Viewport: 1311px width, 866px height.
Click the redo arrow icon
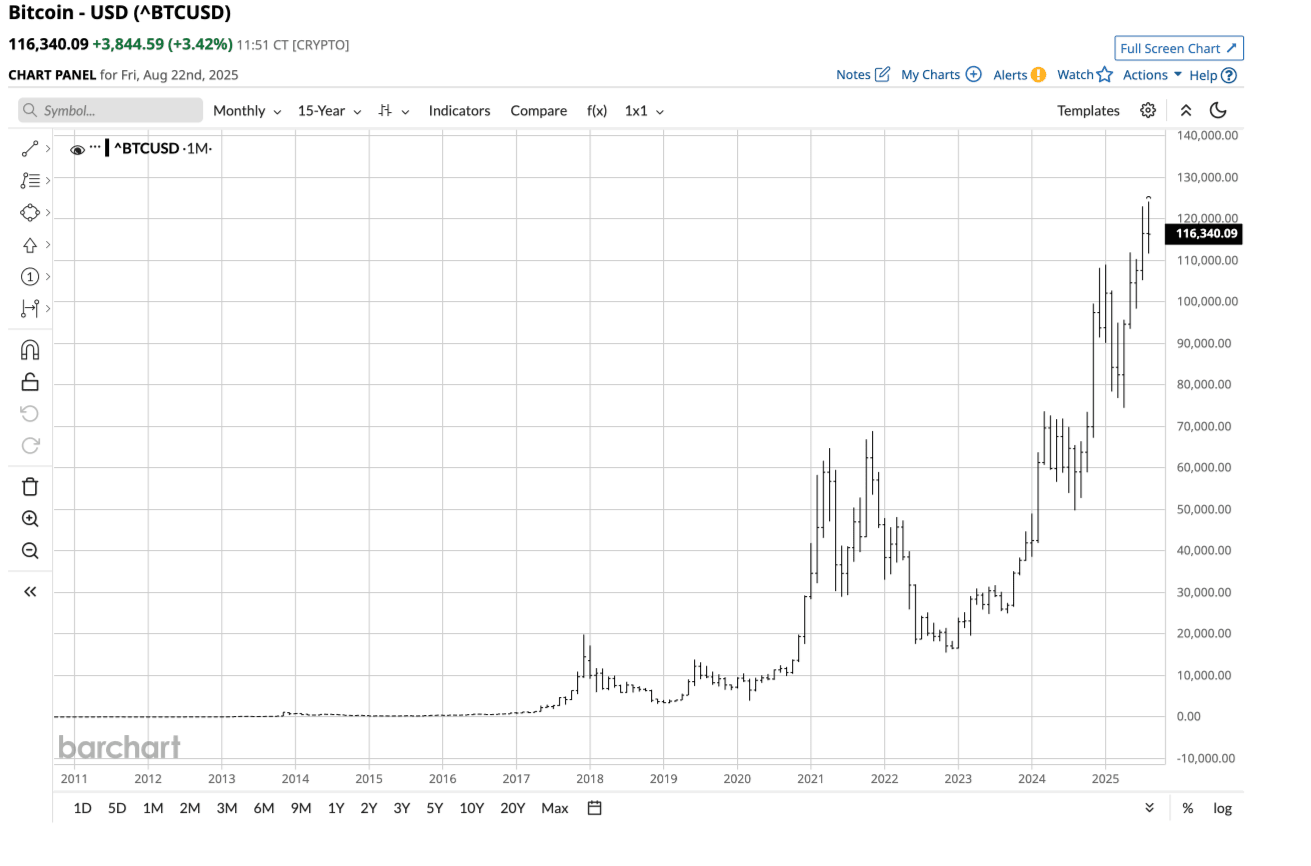point(30,445)
